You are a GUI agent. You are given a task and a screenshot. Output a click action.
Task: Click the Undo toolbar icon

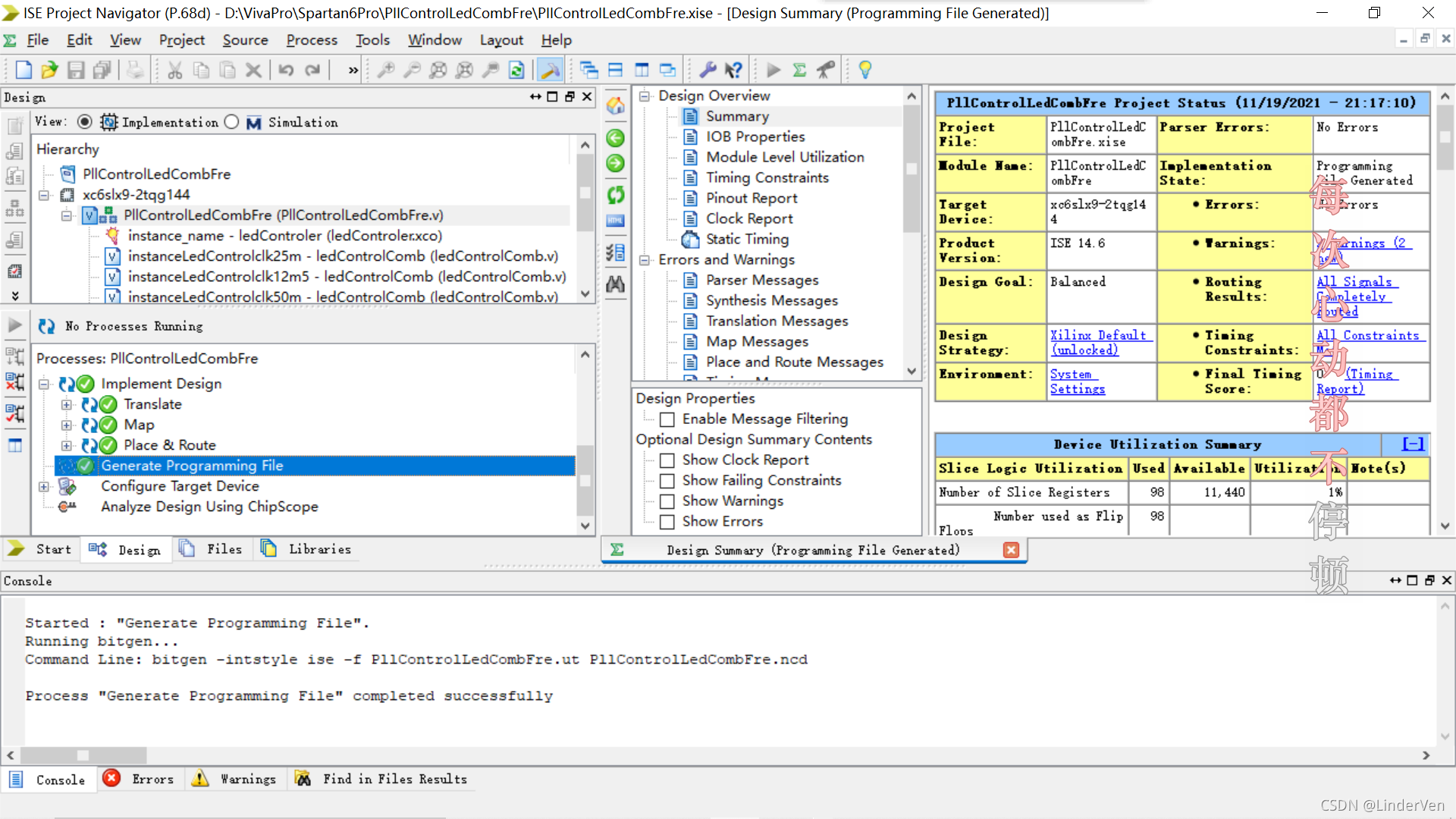click(x=286, y=71)
